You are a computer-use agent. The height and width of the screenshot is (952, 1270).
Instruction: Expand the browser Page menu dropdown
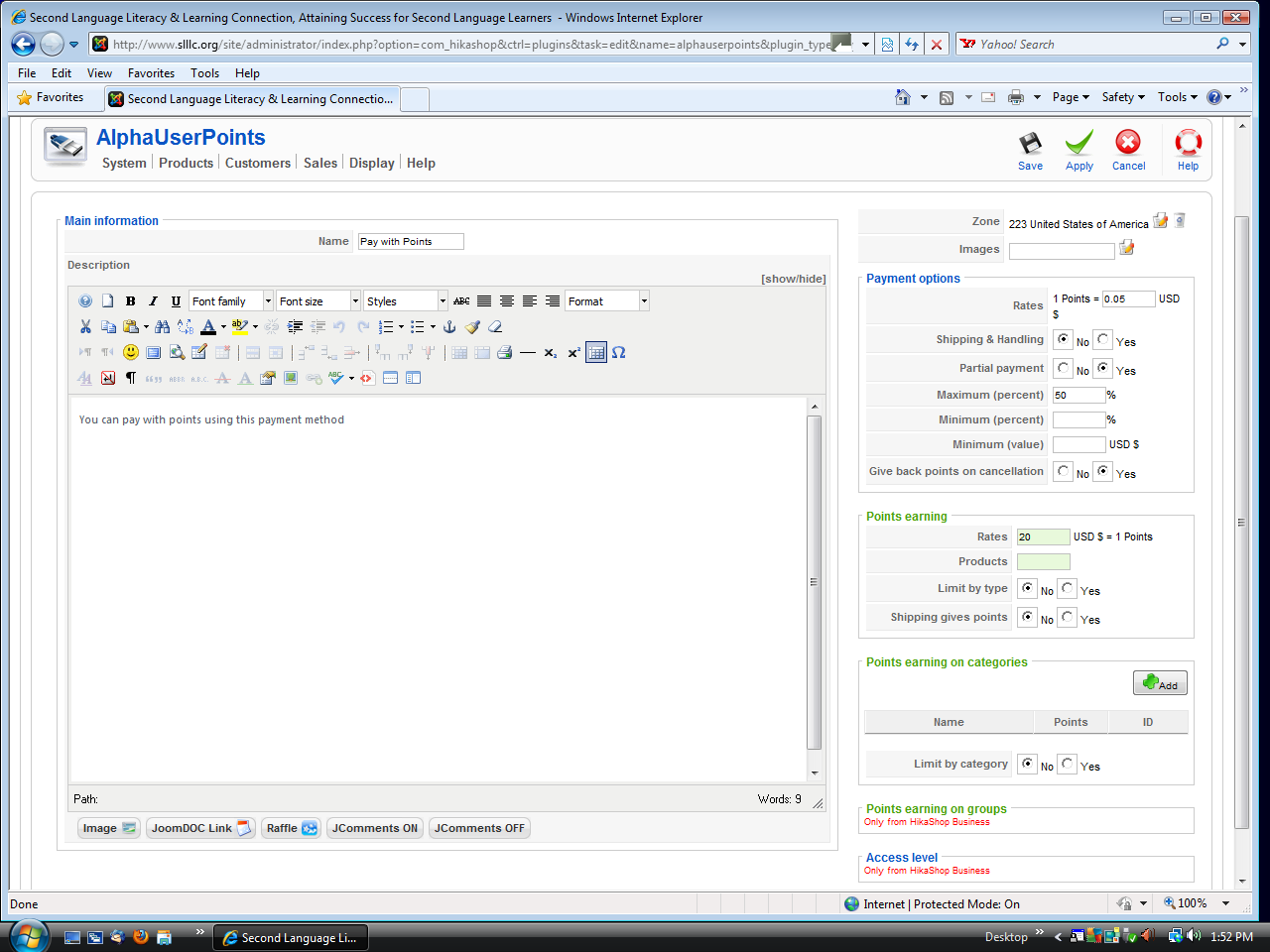pyautogui.click(x=1071, y=97)
